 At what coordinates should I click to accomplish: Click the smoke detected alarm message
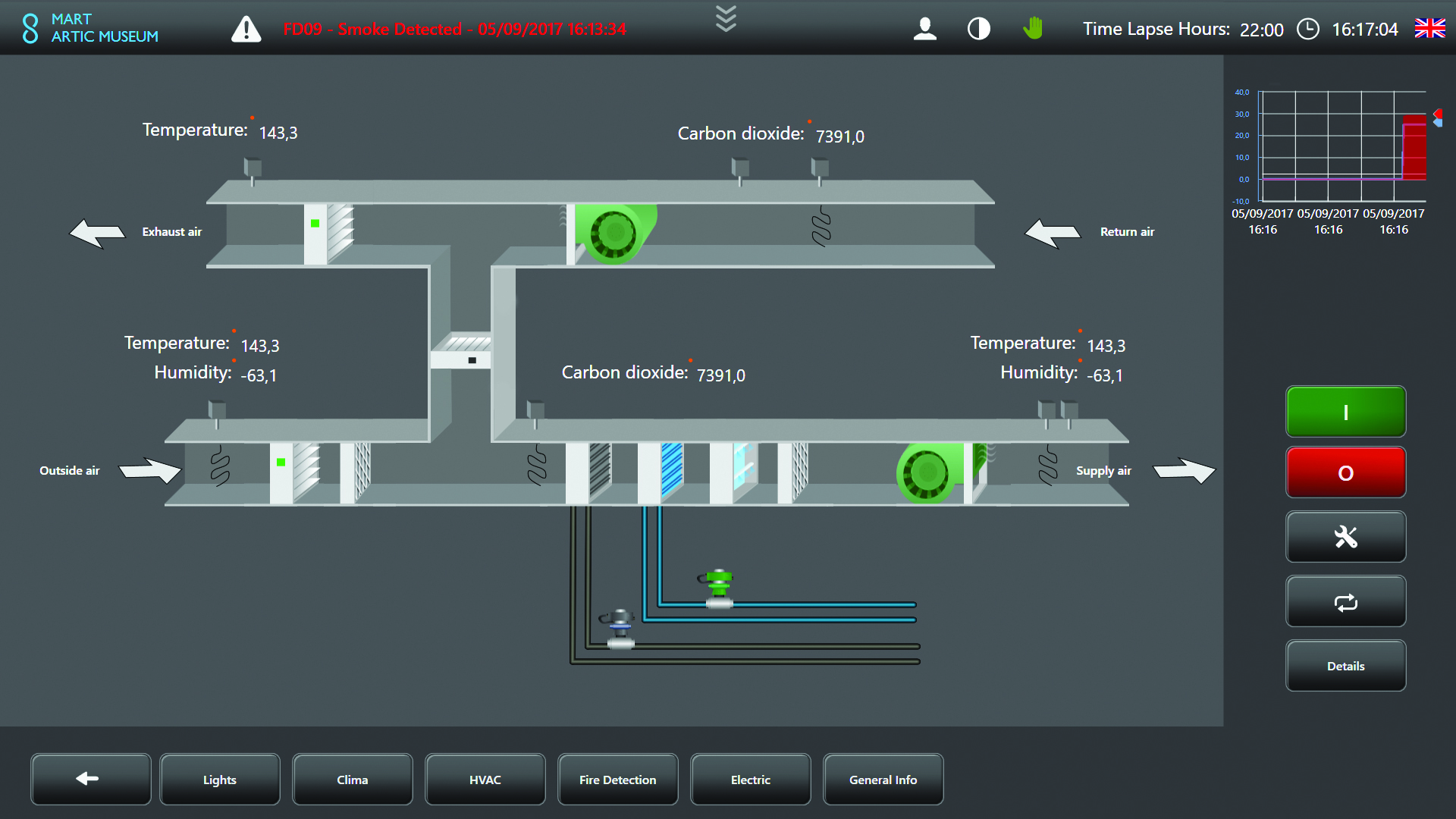455,30
